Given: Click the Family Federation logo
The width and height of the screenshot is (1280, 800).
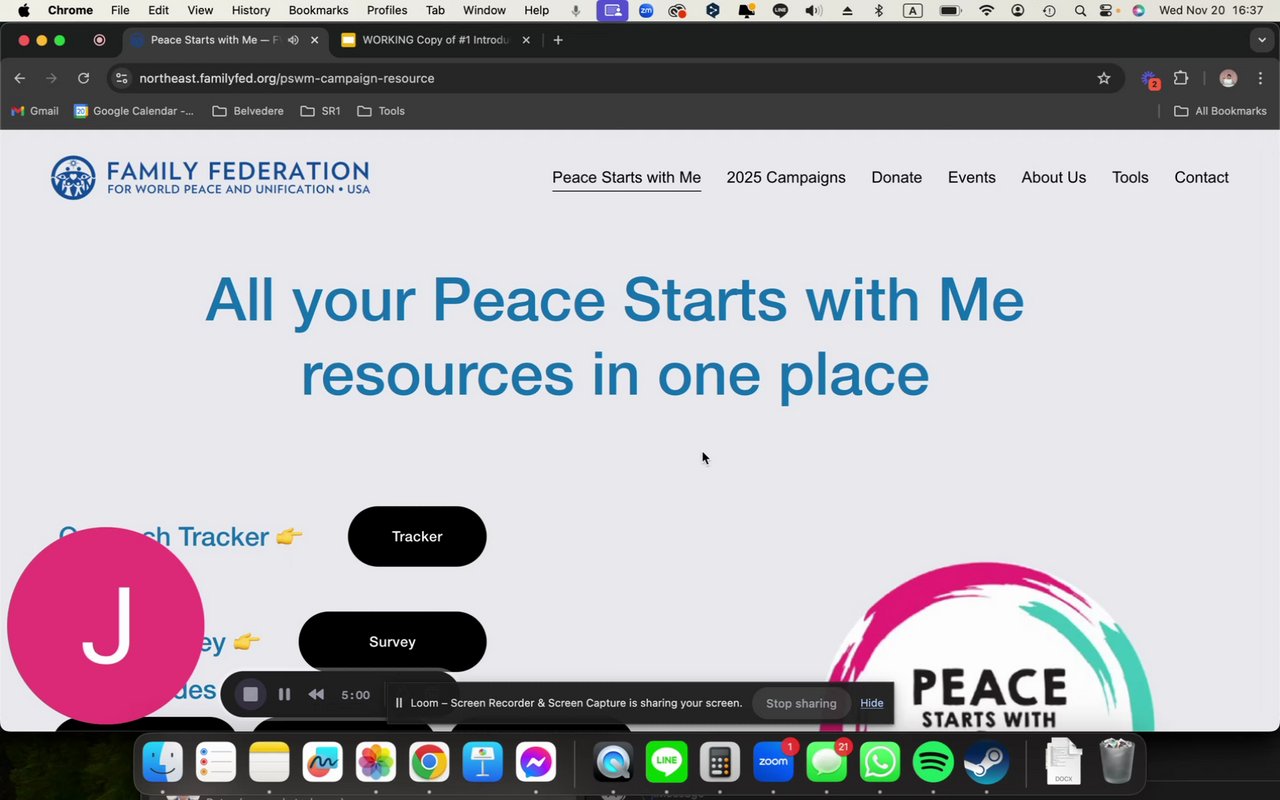Looking at the screenshot, I should (x=210, y=177).
